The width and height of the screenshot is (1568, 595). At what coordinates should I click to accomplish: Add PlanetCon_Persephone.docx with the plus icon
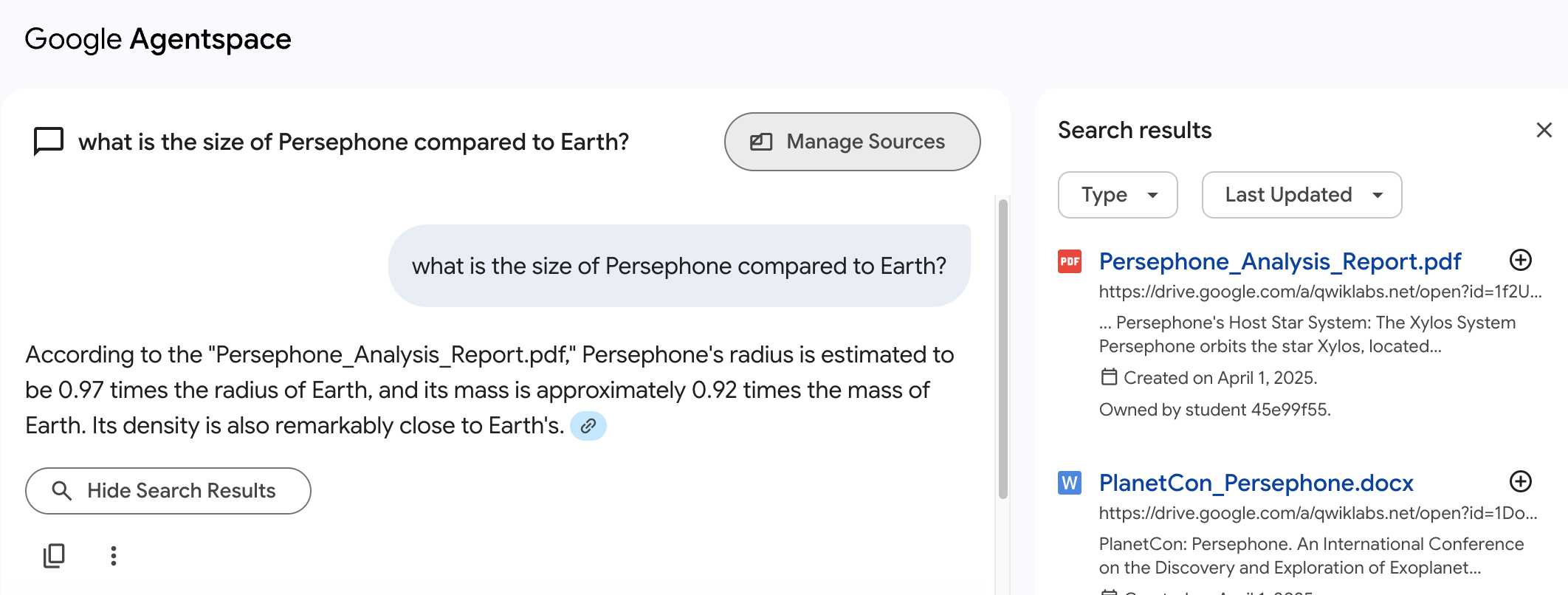click(1520, 482)
